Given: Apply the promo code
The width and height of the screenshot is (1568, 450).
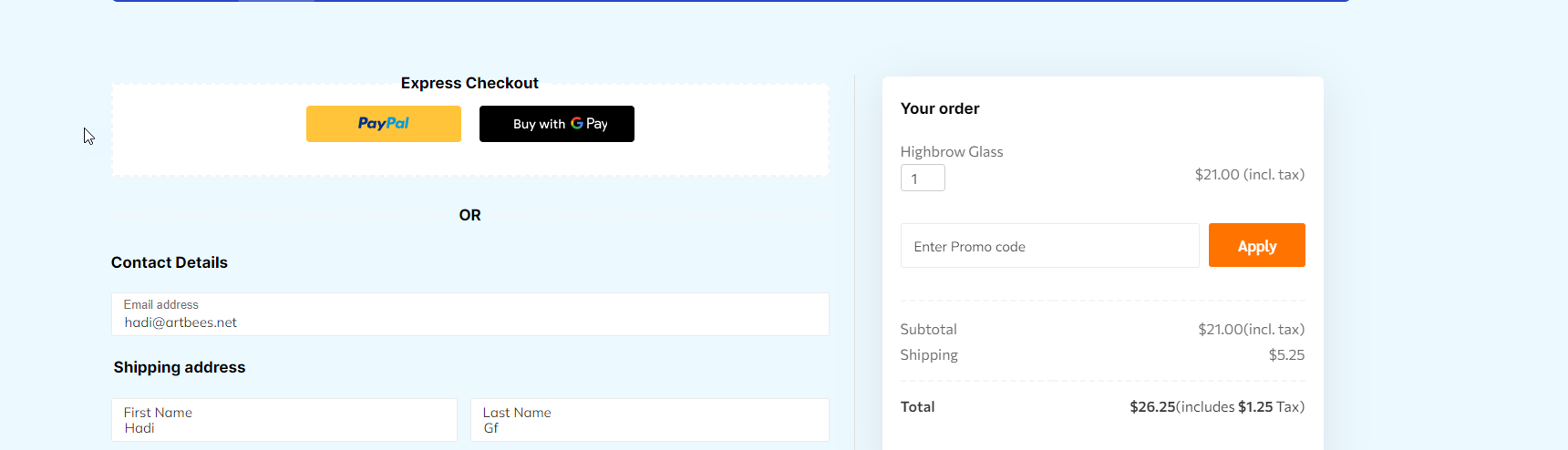Looking at the screenshot, I should (x=1256, y=245).
